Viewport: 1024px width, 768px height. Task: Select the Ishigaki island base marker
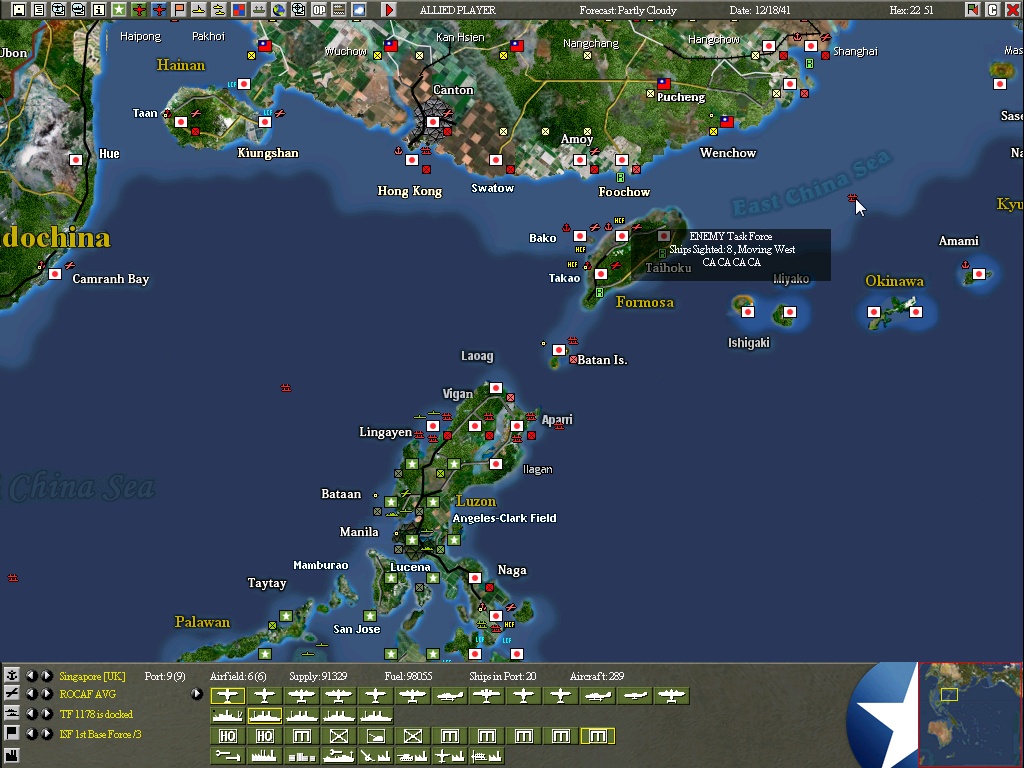point(748,312)
